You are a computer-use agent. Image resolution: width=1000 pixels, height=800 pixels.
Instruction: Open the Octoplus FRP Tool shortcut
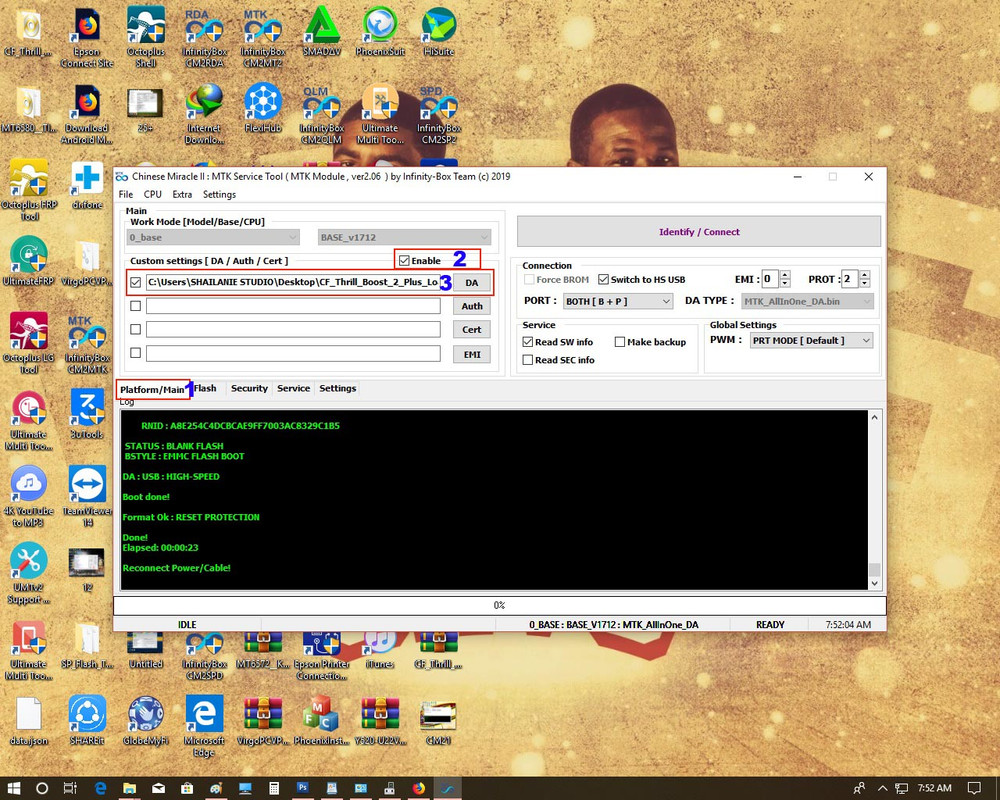29,190
